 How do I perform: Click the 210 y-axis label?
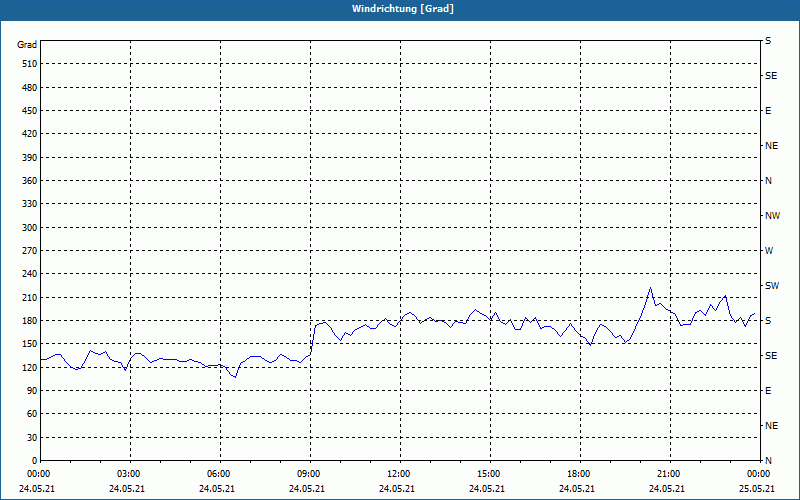tap(30, 297)
